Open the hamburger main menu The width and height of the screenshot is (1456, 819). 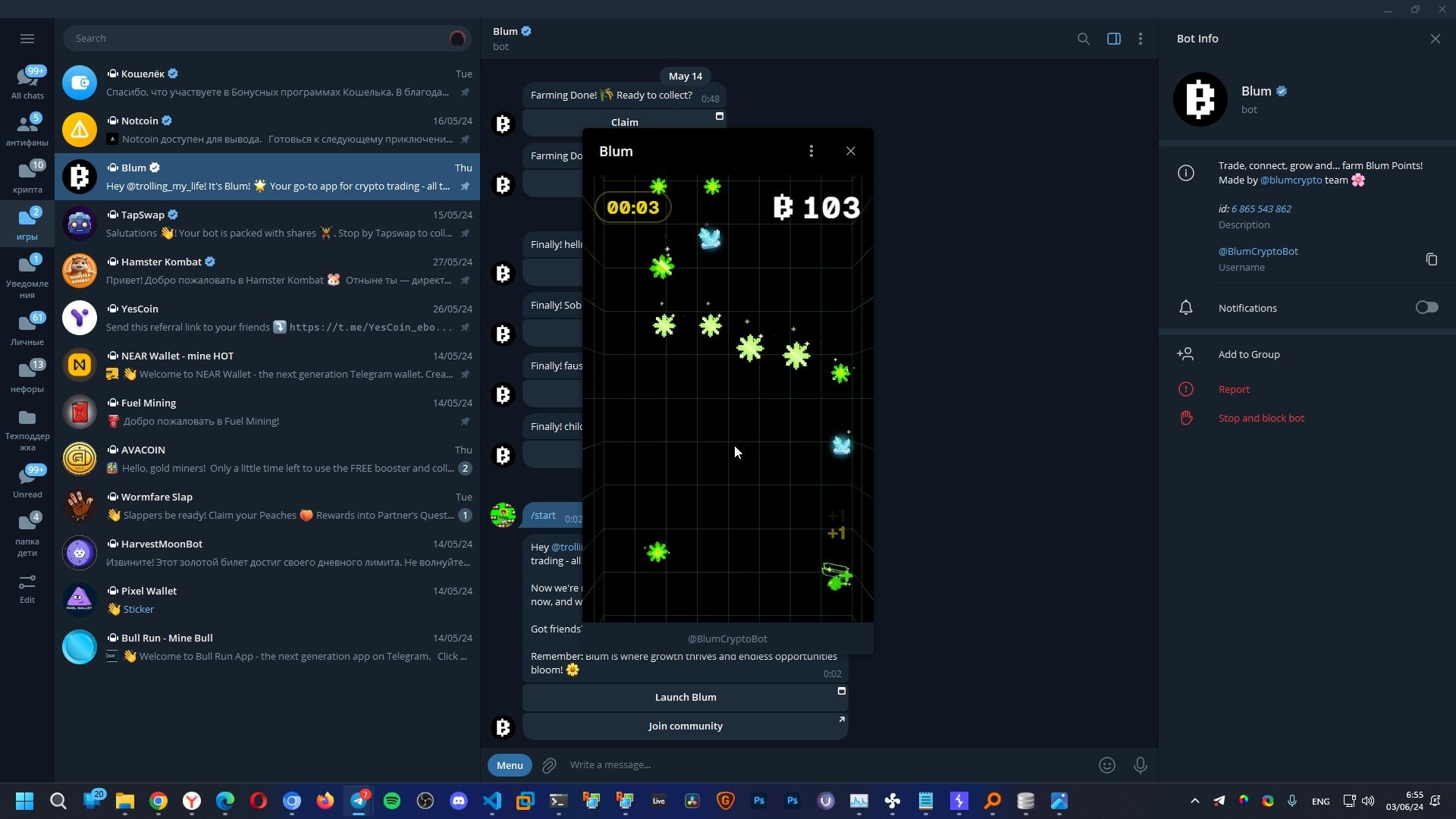(x=27, y=39)
